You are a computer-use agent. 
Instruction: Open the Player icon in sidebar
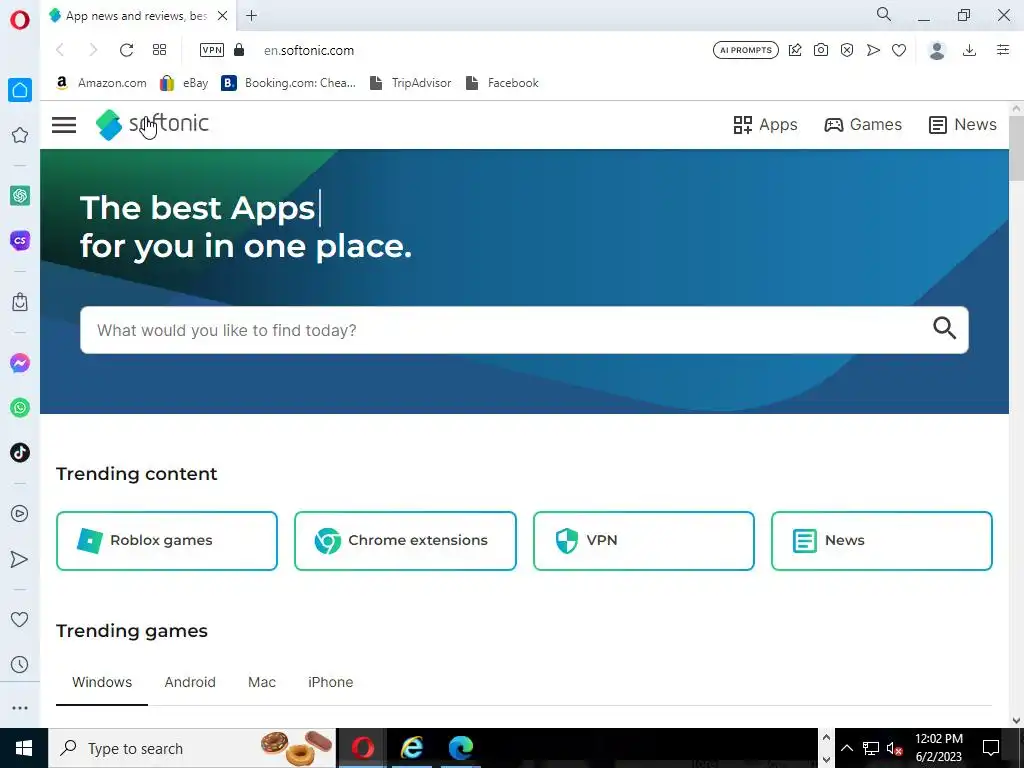tap(20, 514)
